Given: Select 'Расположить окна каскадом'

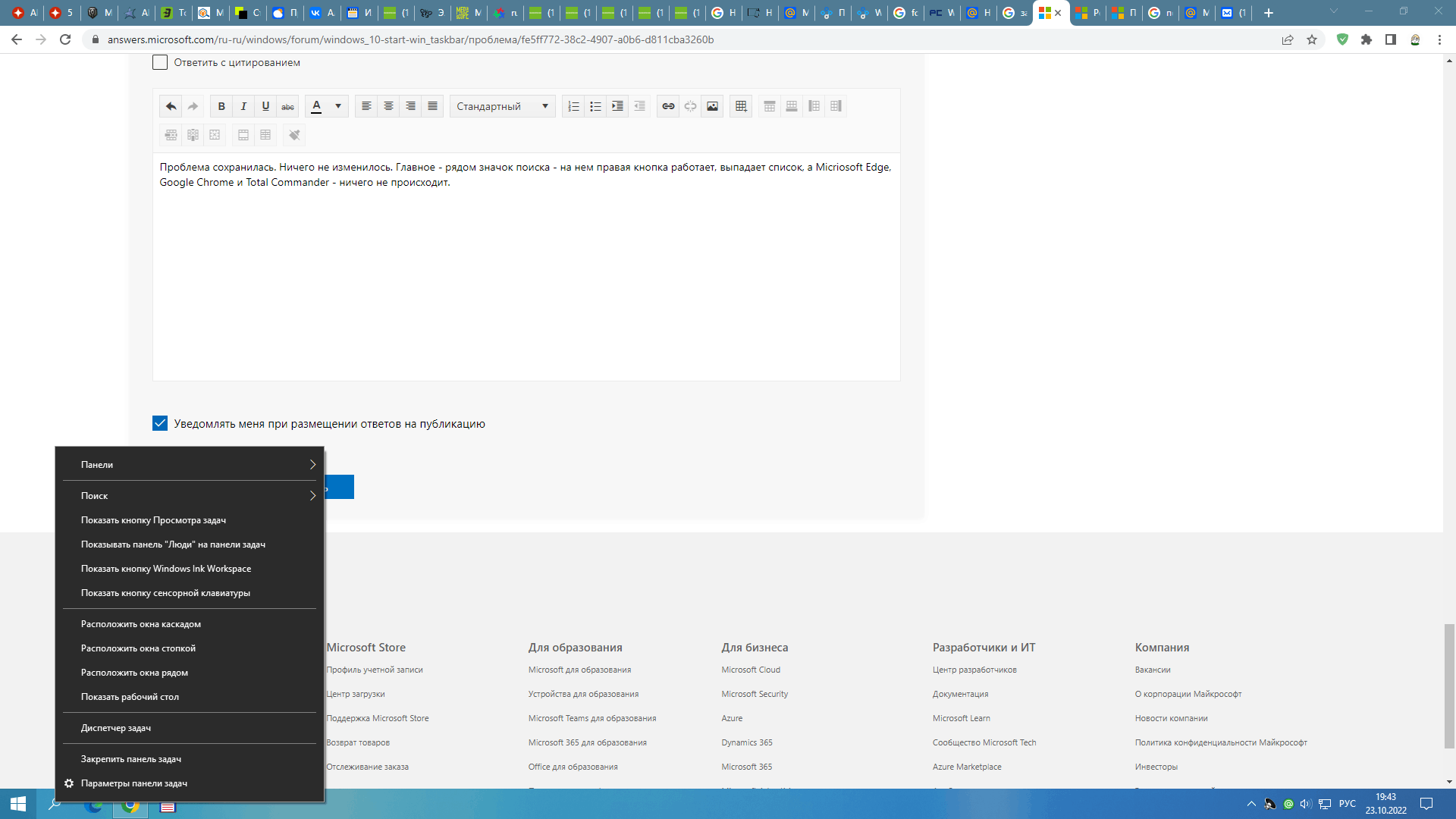Looking at the screenshot, I should (x=190, y=624).
